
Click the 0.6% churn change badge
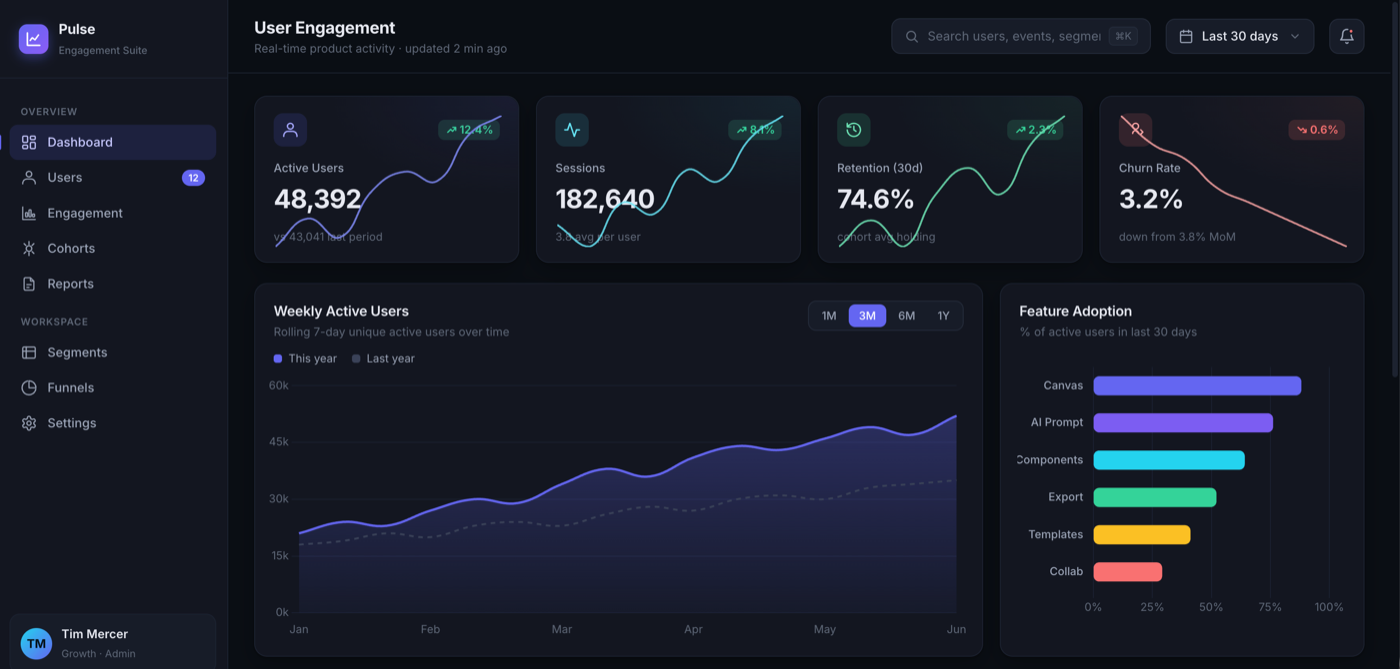click(1316, 130)
